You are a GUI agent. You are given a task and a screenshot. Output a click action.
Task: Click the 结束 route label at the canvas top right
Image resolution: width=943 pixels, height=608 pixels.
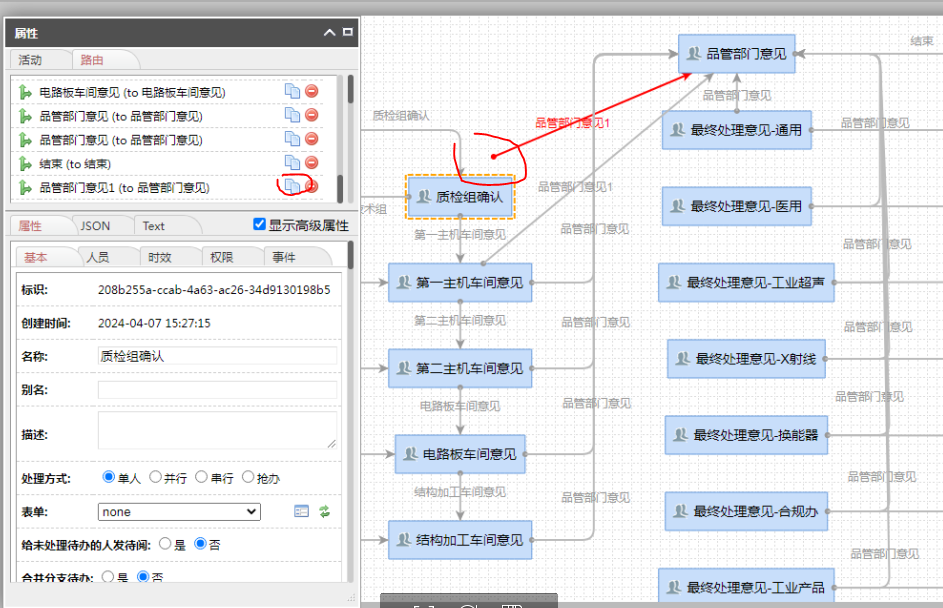(x=921, y=40)
